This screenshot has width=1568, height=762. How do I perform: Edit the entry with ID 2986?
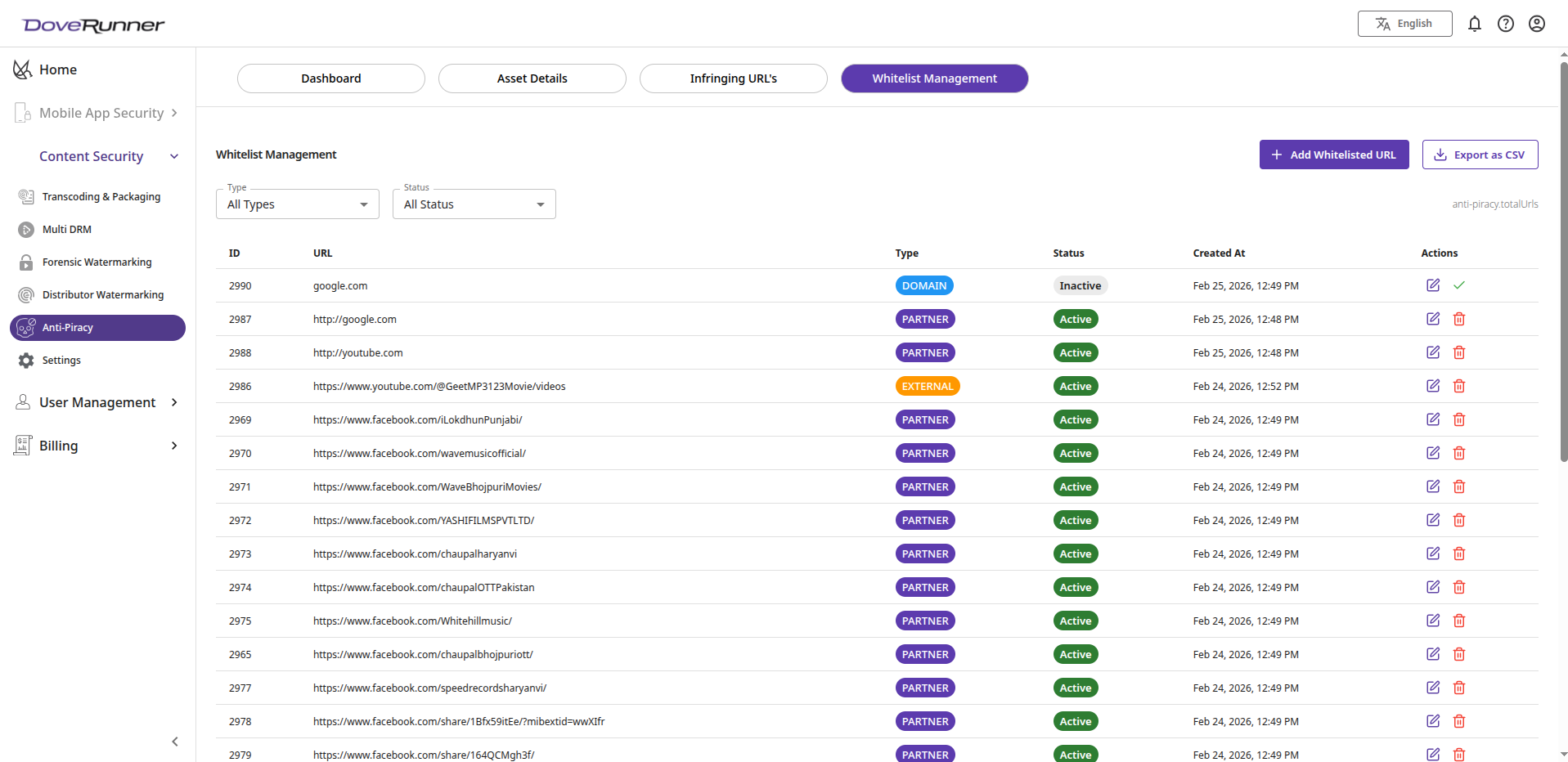(1432, 386)
